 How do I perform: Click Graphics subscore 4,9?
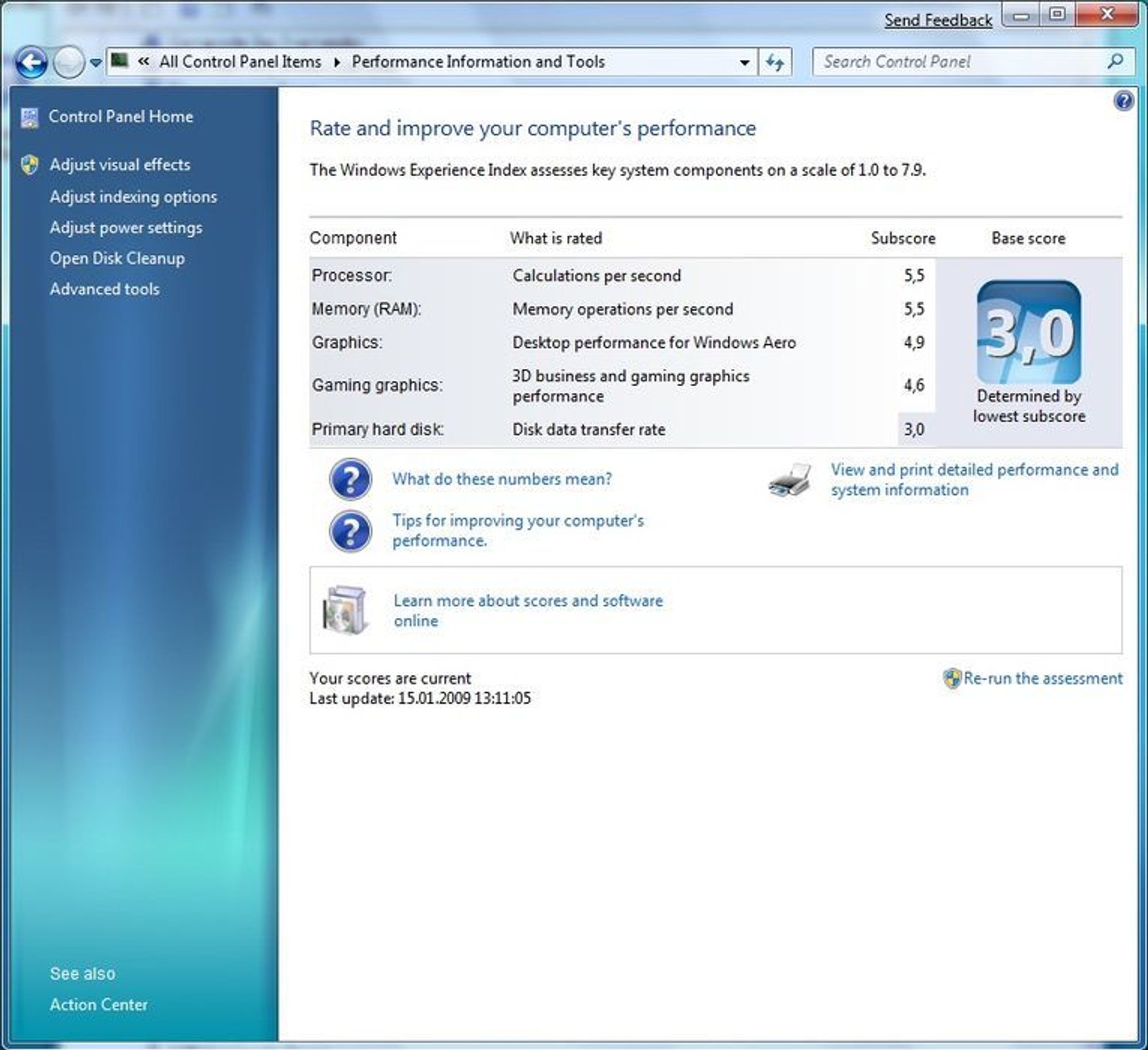914,343
